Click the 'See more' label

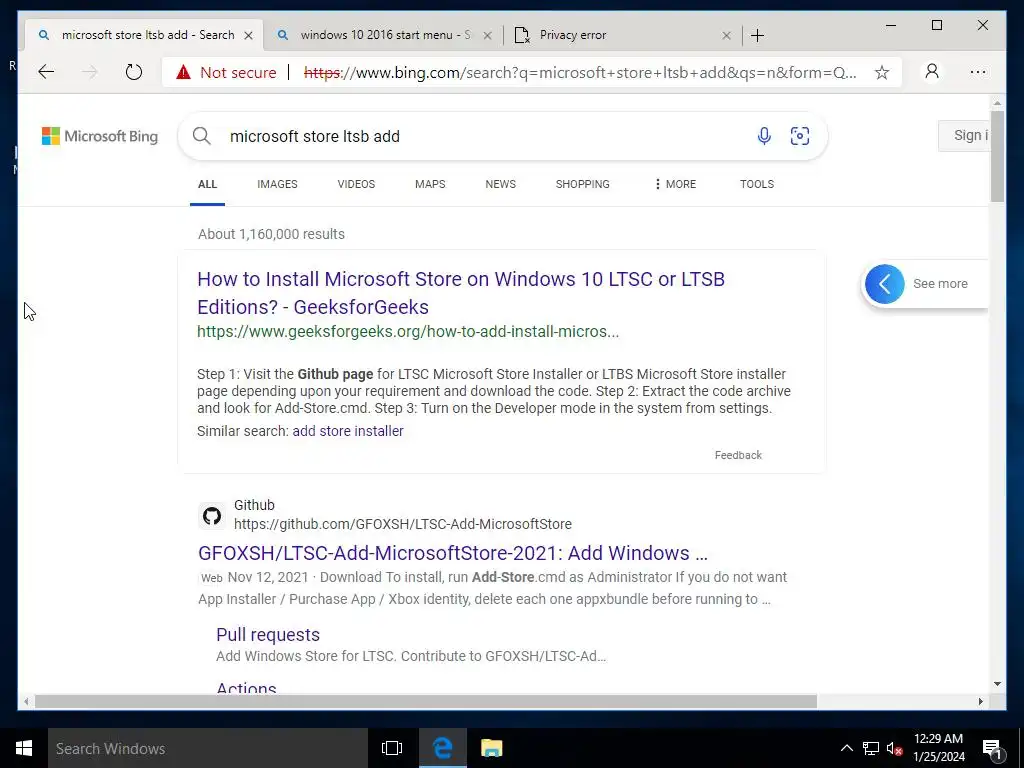click(x=940, y=283)
